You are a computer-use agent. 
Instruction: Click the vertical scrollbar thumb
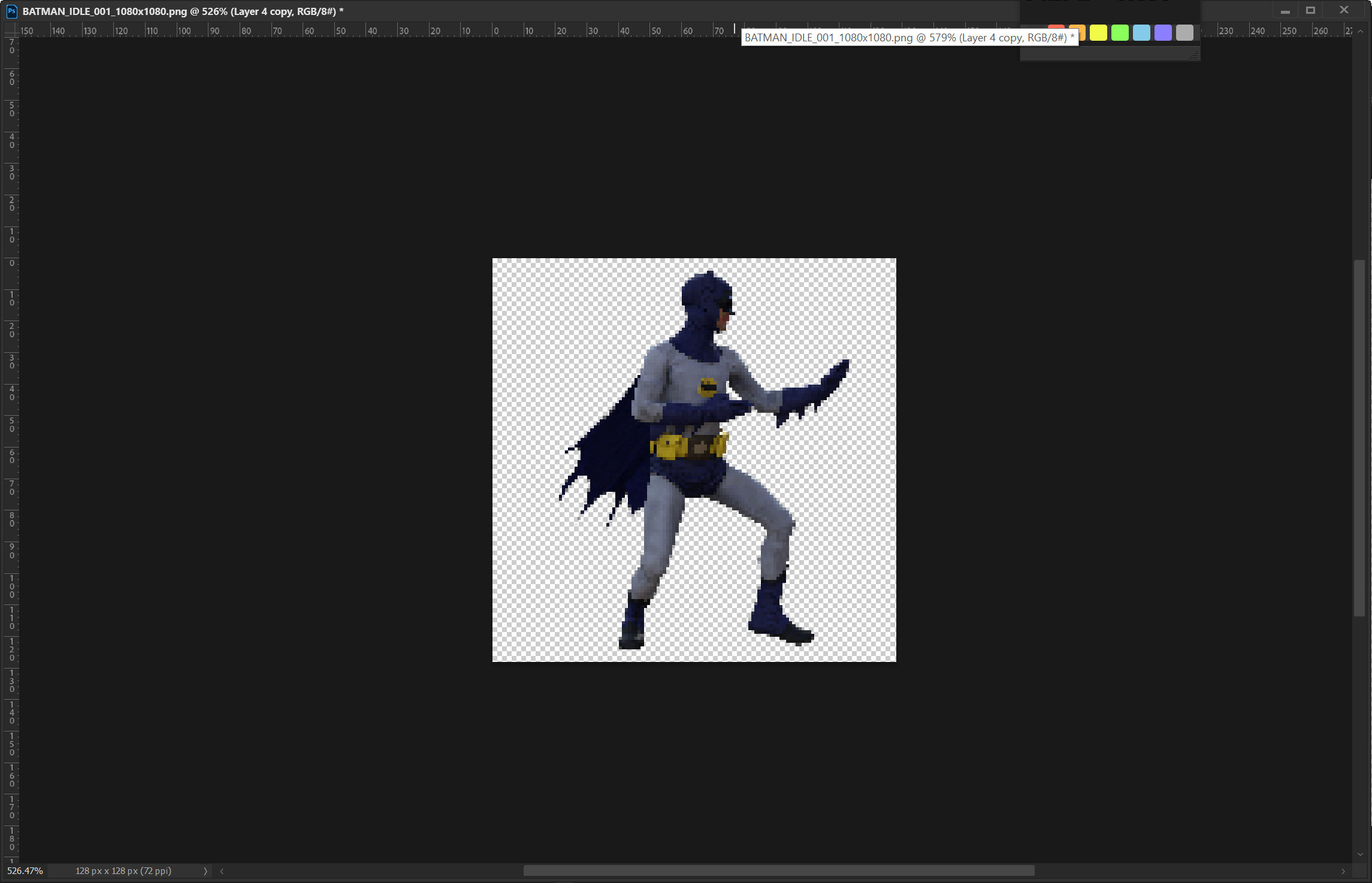click(x=1360, y=437)
